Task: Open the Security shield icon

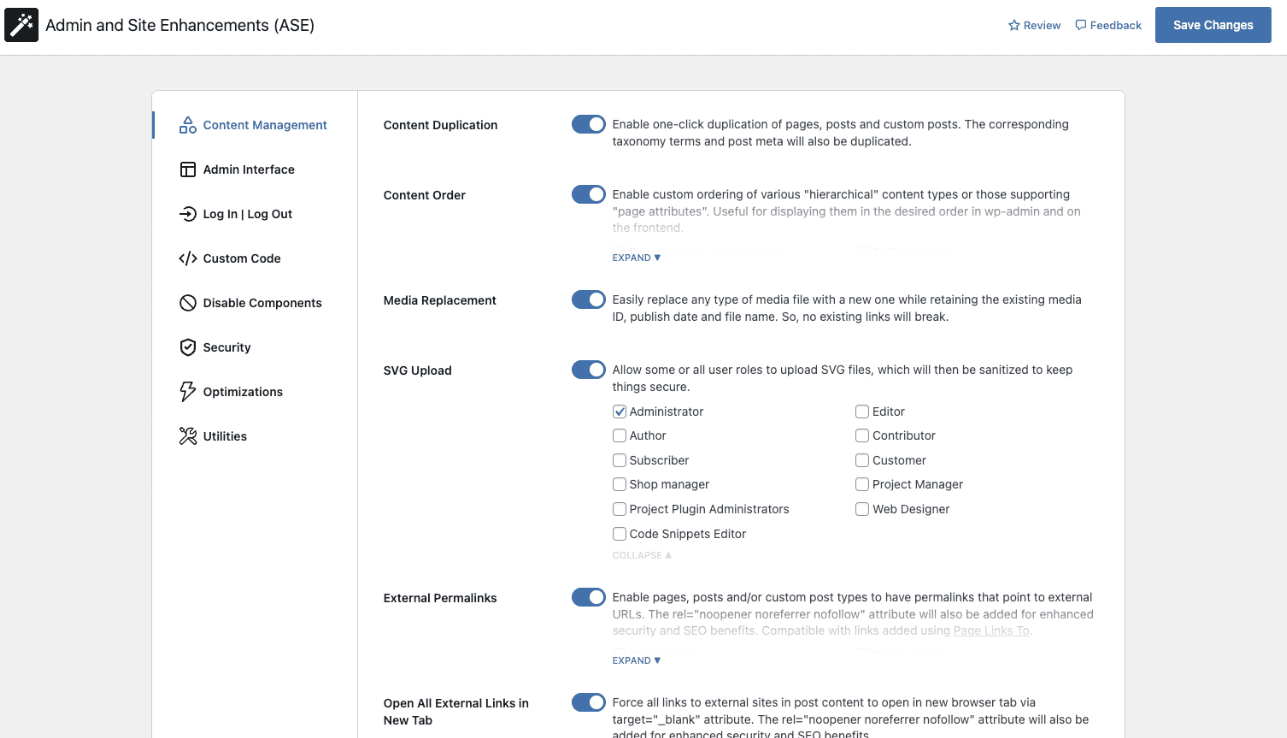Action: pos(187,347)
